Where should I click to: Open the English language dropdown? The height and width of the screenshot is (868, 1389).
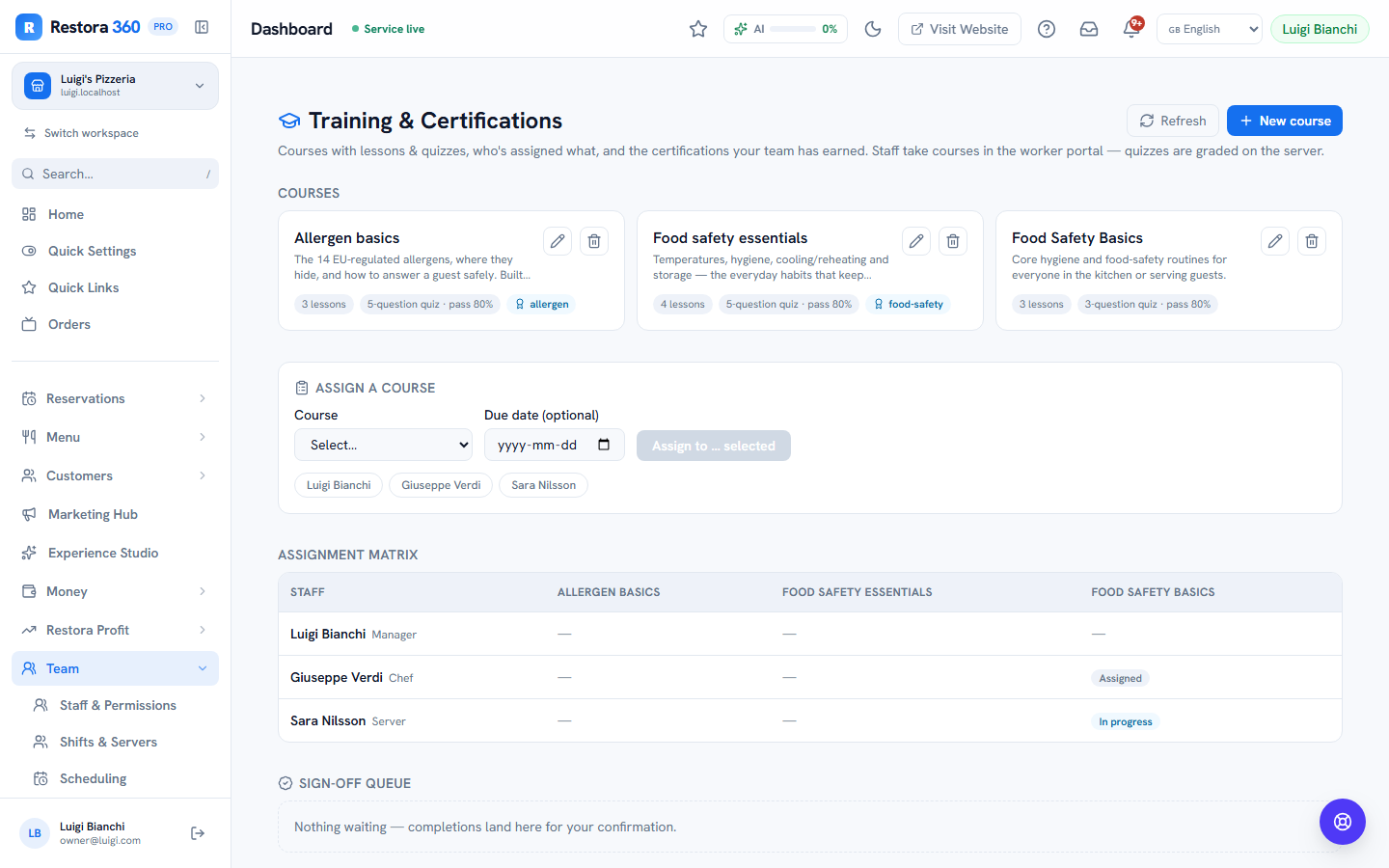click(1210, 29)
